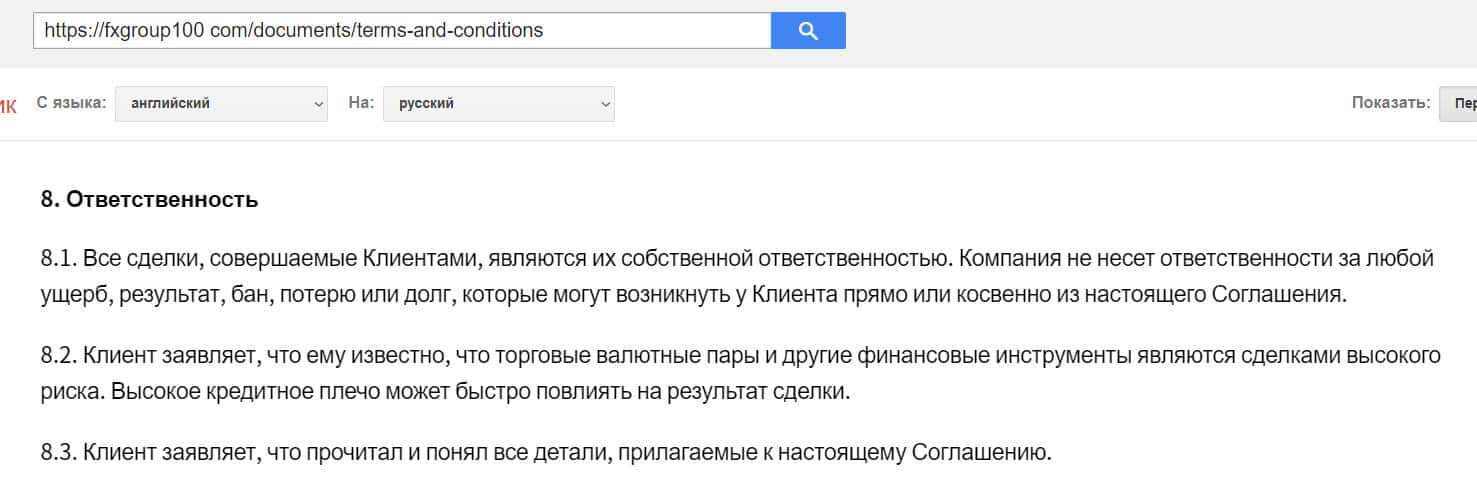Click the line starting "риска. Высокое кредитное плечо"

445,392
